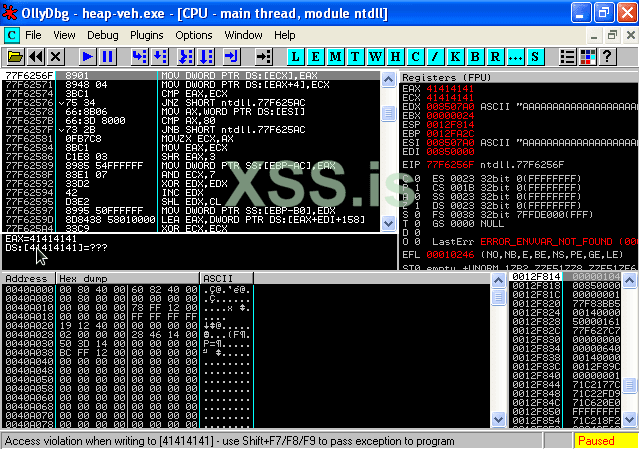Show Executable modules with E button
This screenshot has height=449, width=639.
pos(315,57)
